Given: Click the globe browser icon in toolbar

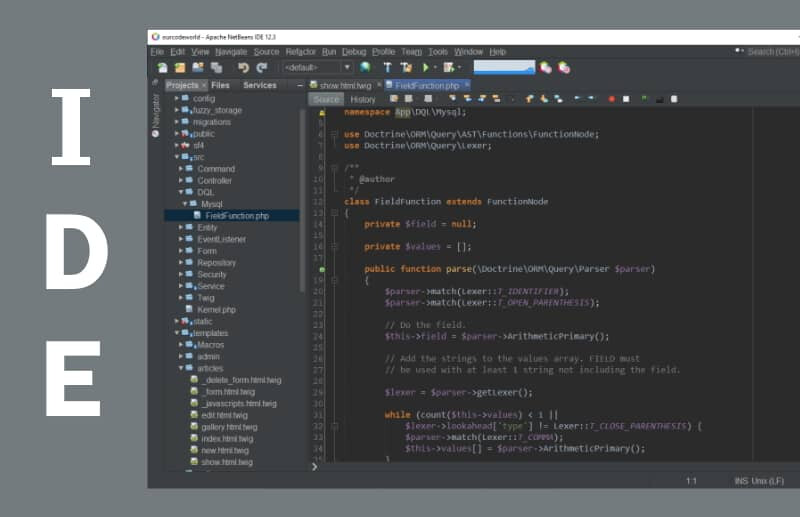Looking at the screenshot, I should pyautogui.click(x=365, y=68).
